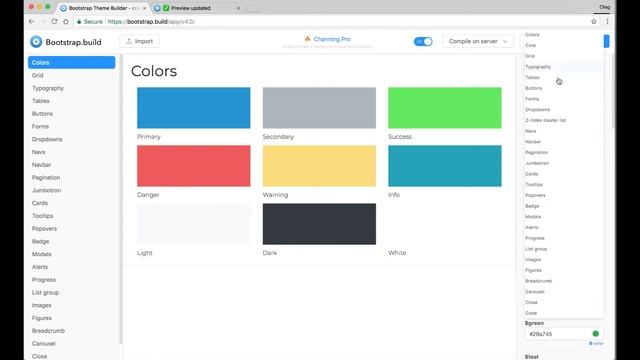Viewport: 640px width, 360px height.
Task: Open Modals in the left sidebar
Action: point(42,254)
